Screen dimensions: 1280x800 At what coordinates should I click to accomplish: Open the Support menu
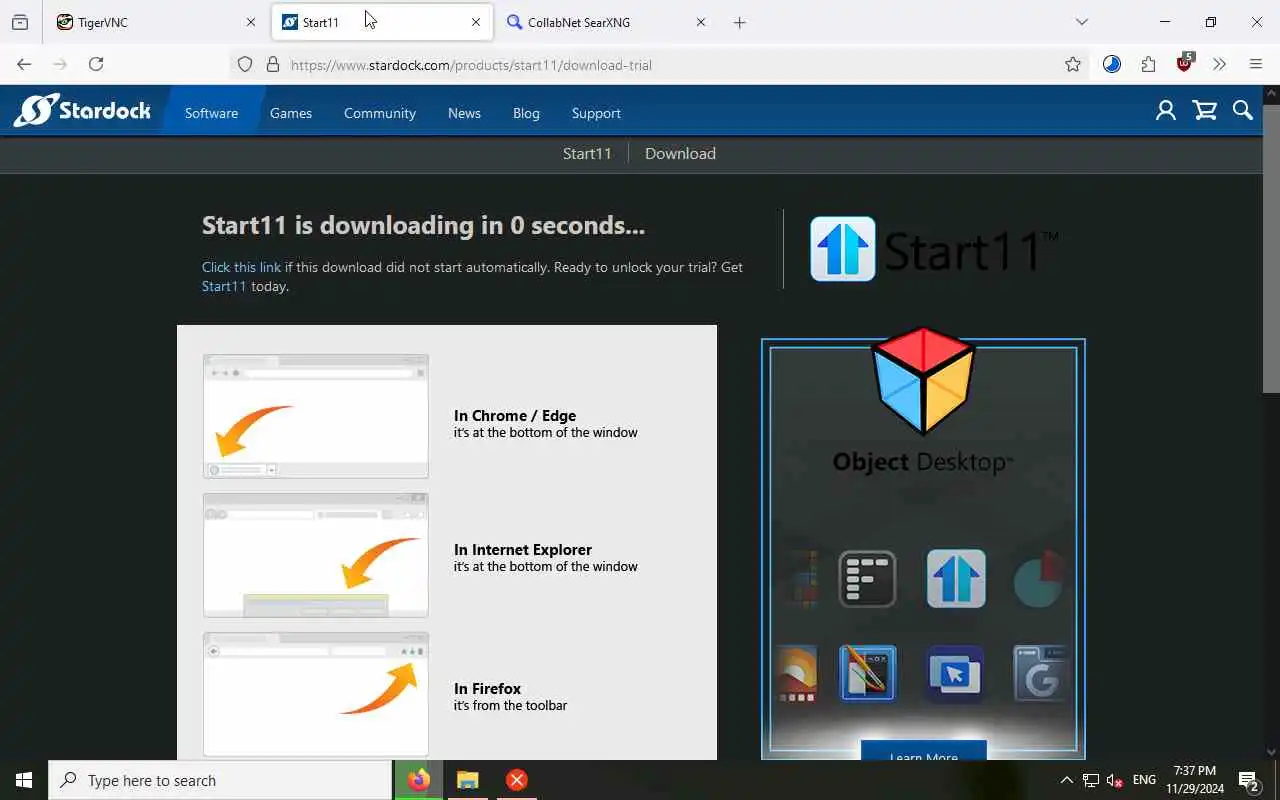click(x=596, y=113)
